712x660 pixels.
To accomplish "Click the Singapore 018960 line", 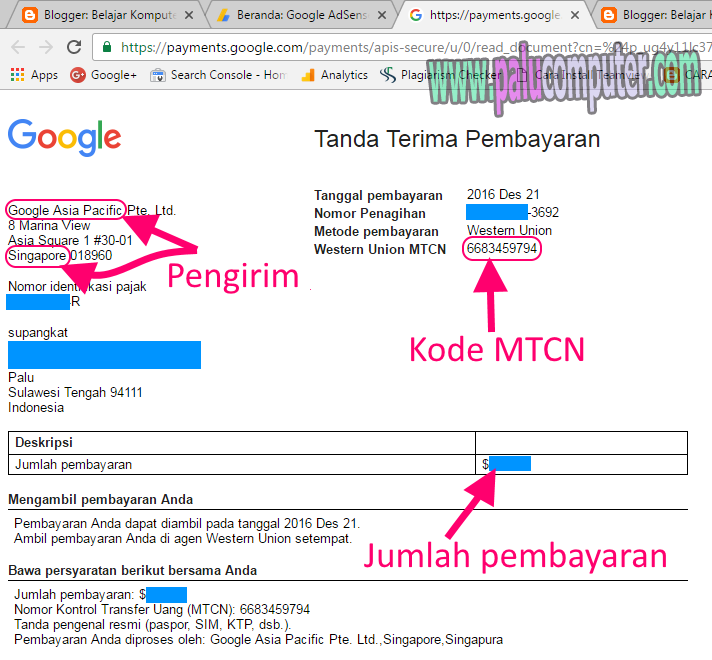I will tap(60, 255).
